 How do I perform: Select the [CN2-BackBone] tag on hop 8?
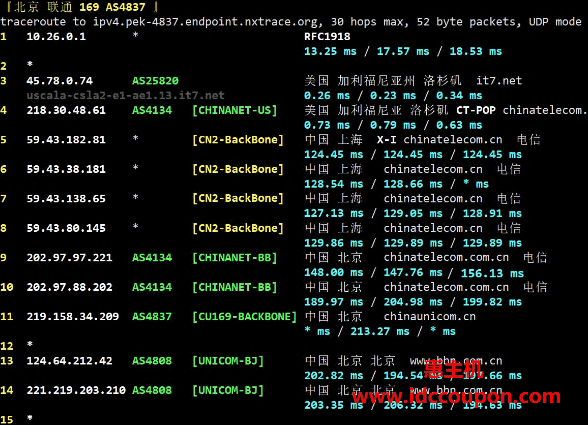[x=238, y=228]
